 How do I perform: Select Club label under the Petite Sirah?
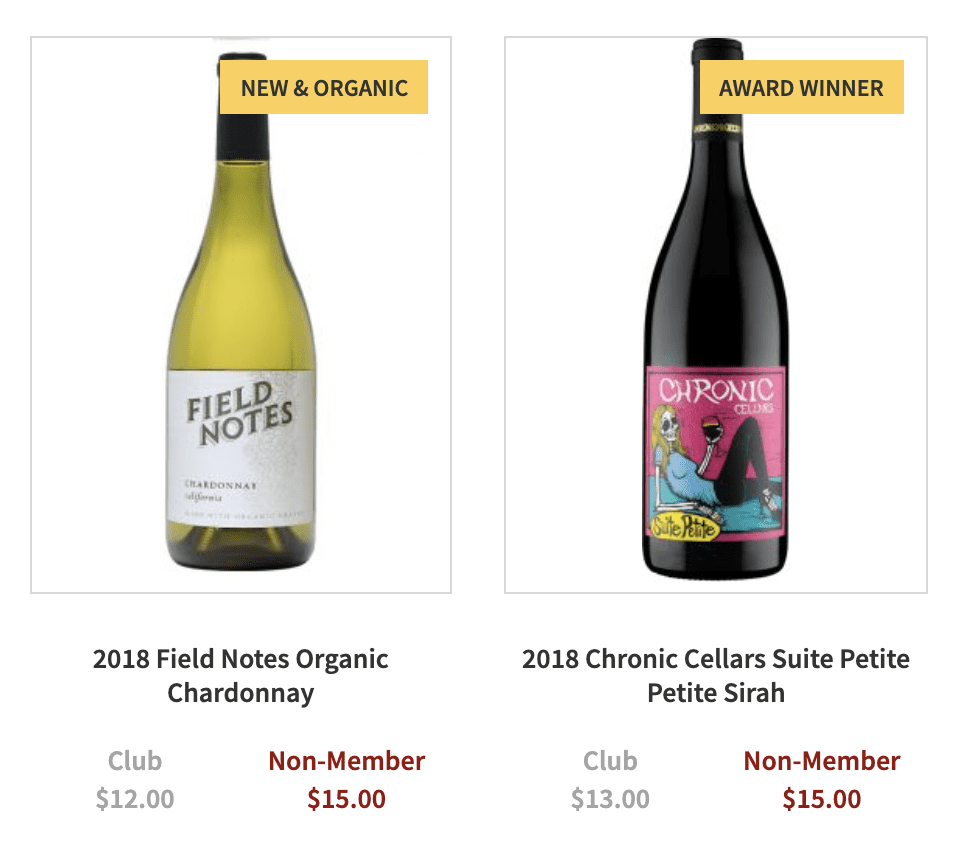tap(610, 761)
